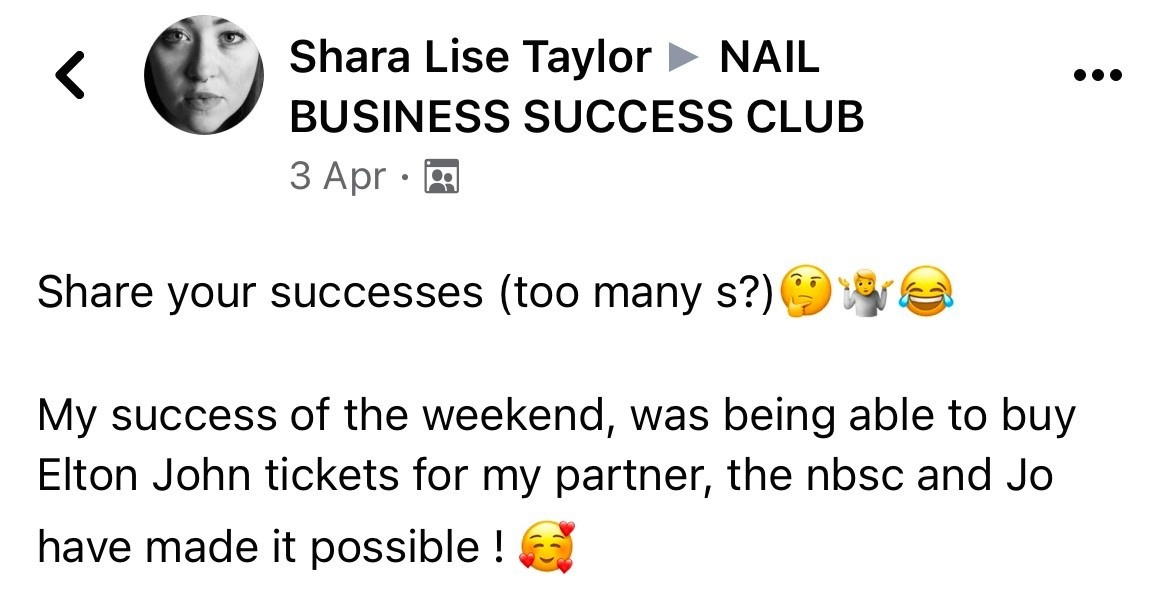
Task: Click the group audience icon beside date
Action: click(x=441, y=177)
